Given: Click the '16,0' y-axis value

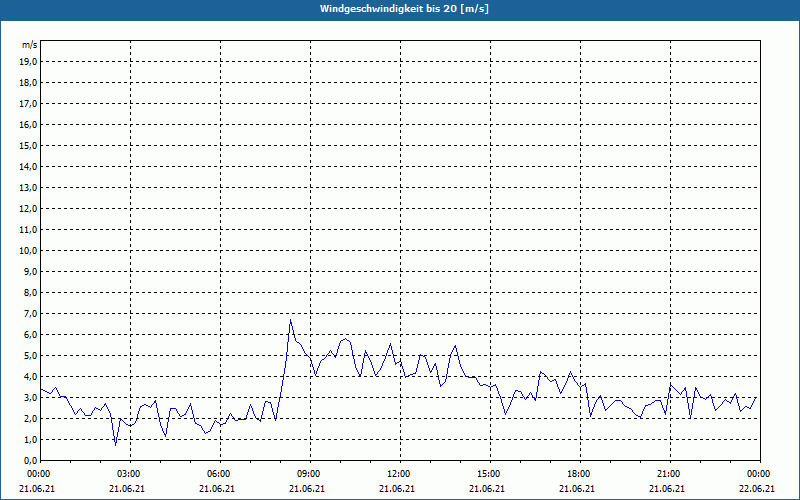Looking at the screenshot, I should click(x=28, y=124).
